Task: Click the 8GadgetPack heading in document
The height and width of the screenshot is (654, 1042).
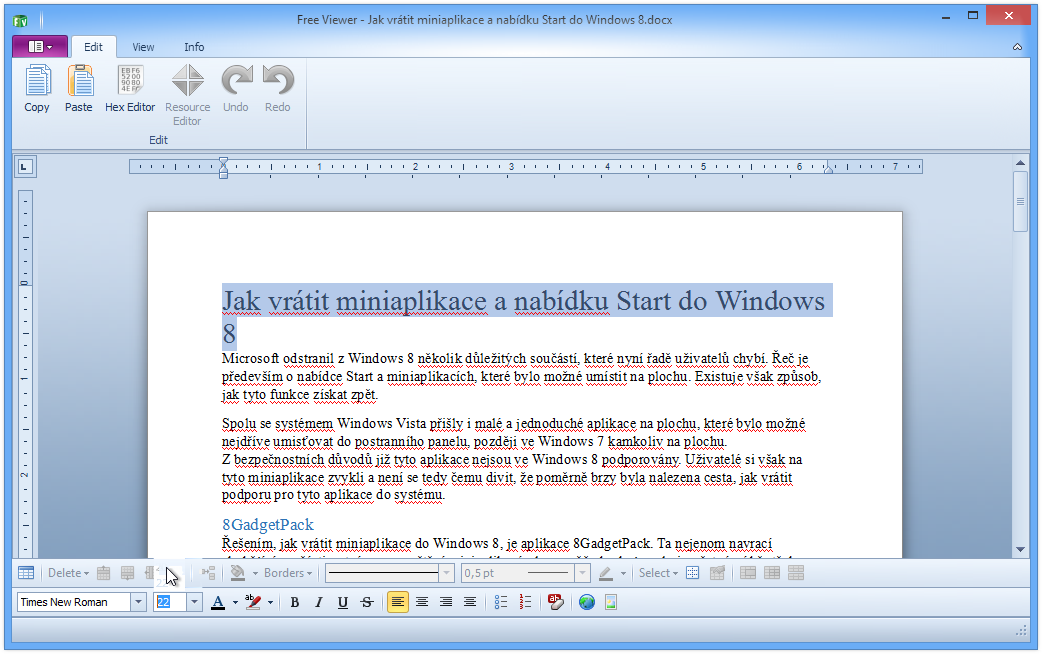Action: tap(268, 524)
